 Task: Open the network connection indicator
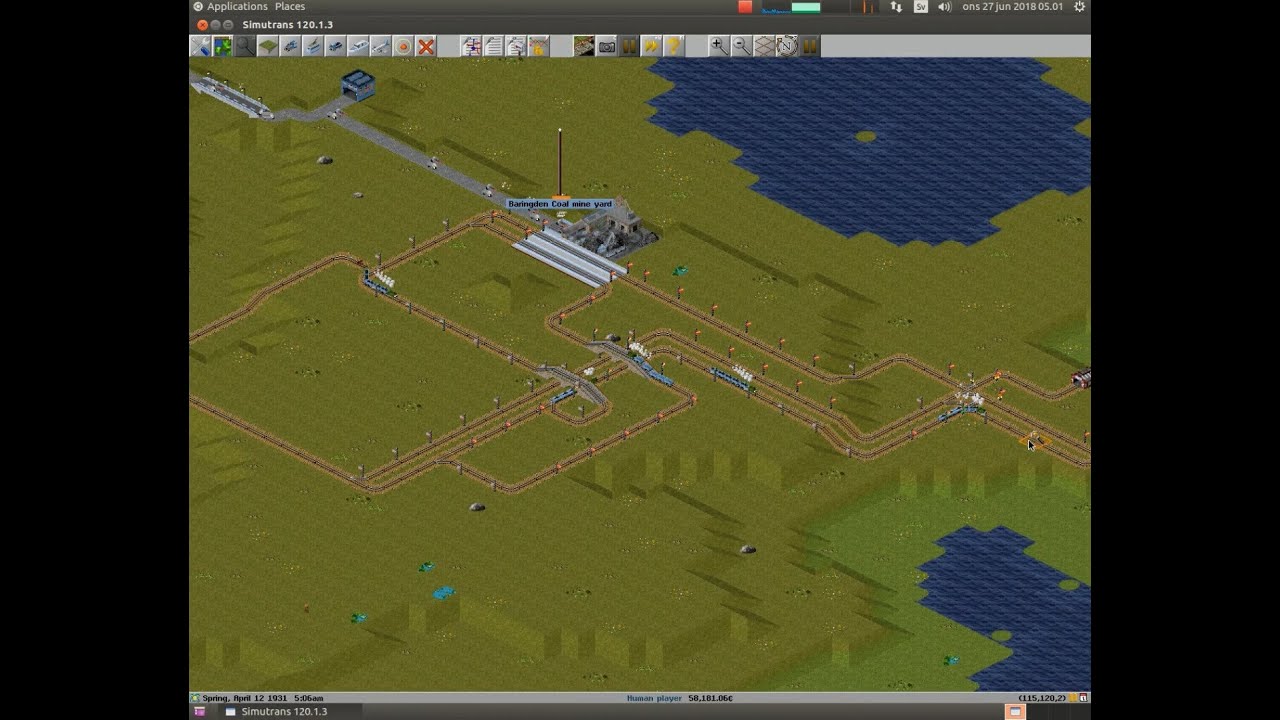[x=896, y=7]
